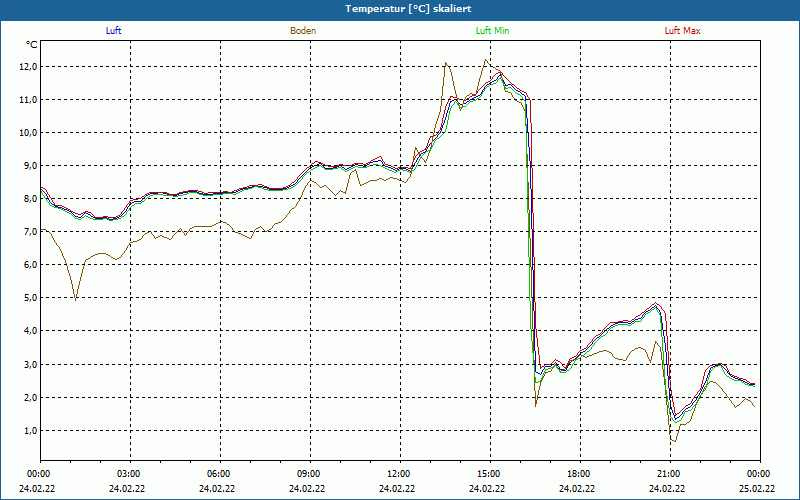Click the title 'Temperatur [°C] skaliert'
This screenshot has width=800, height=500.
(408, 9)
